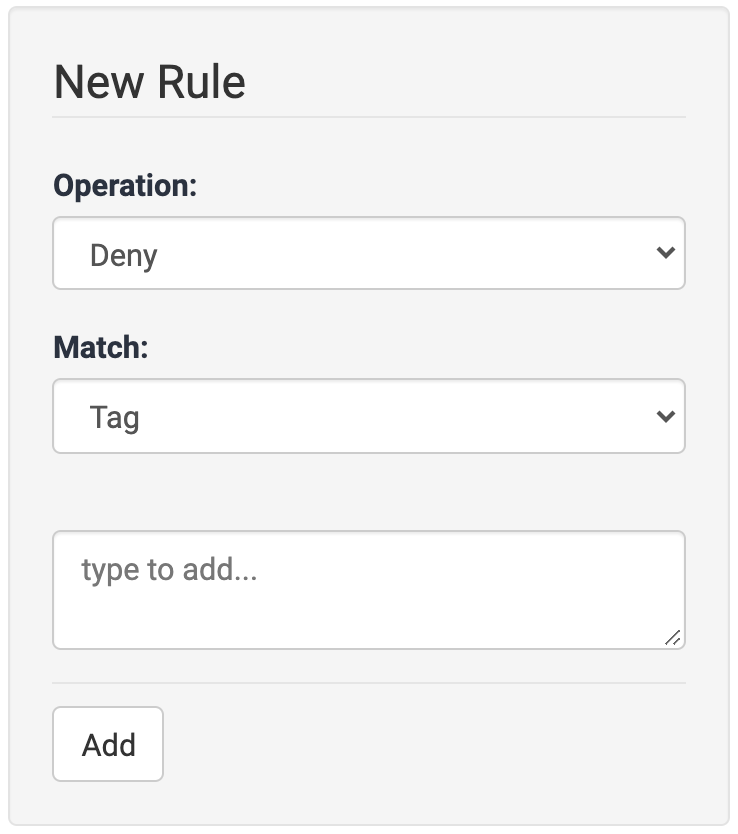Click the 'Operation:' field label
Image resolution: width=738 pixels, height=834 pixels.
[x=125, y=186]
